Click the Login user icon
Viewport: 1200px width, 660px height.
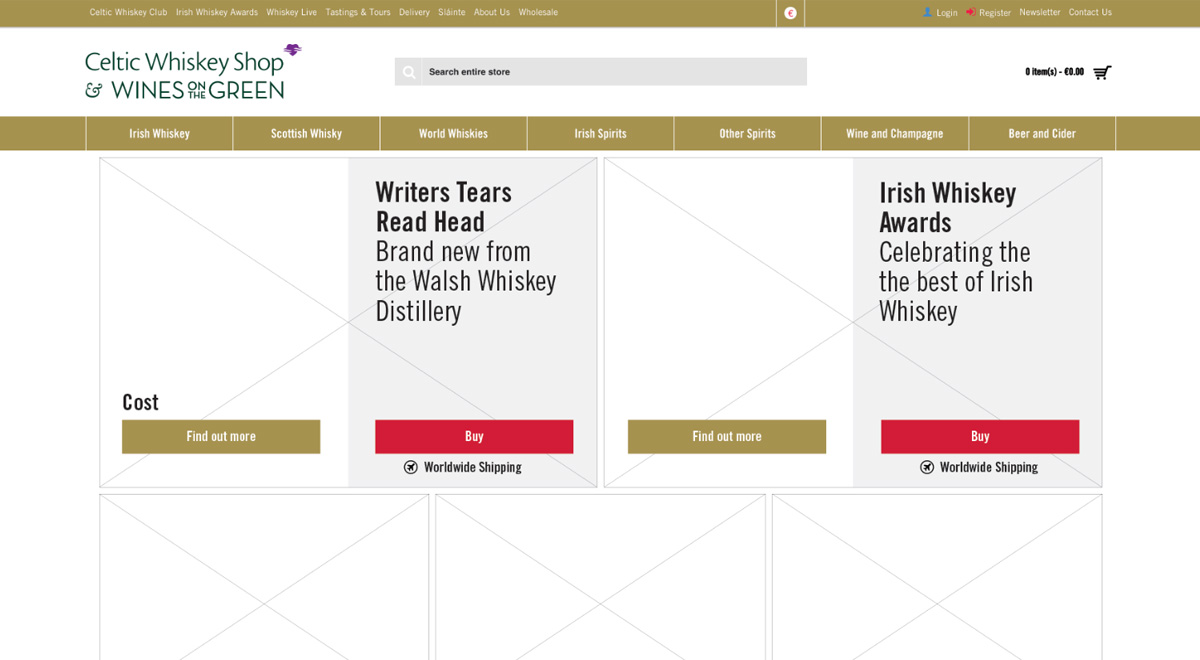928,12
